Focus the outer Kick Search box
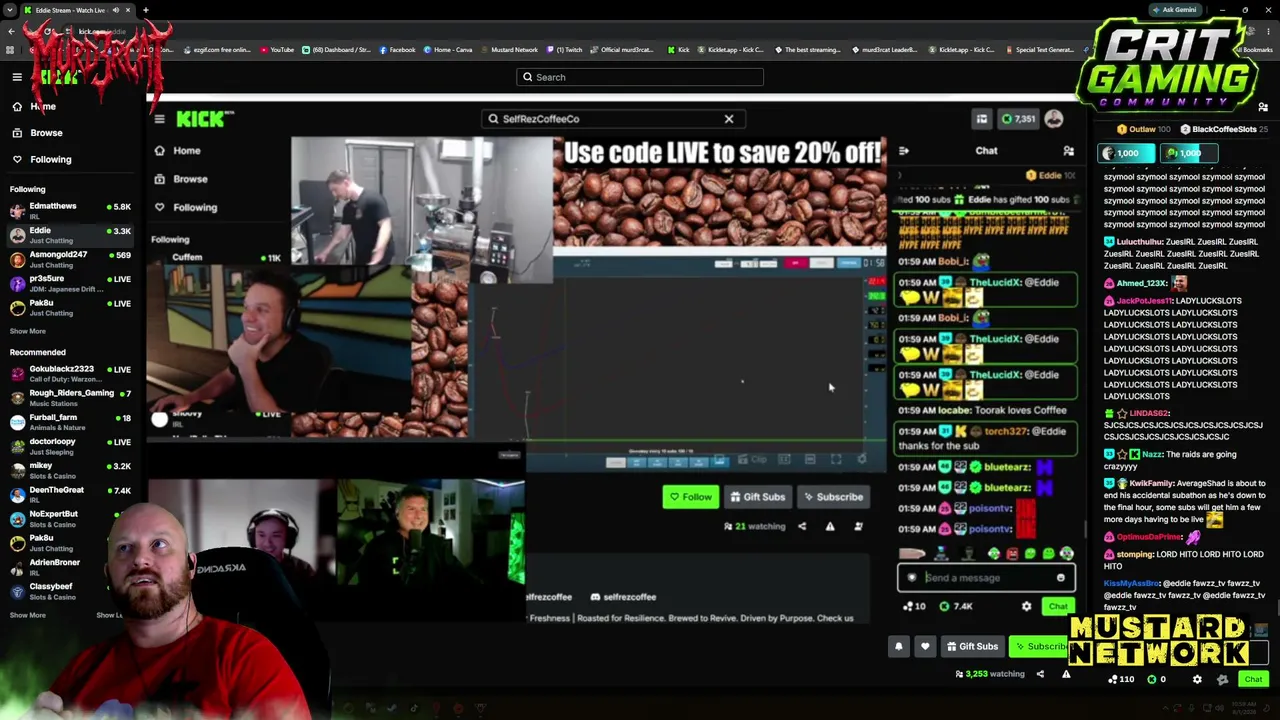The image size is (1280, 720). coord(640,77)
